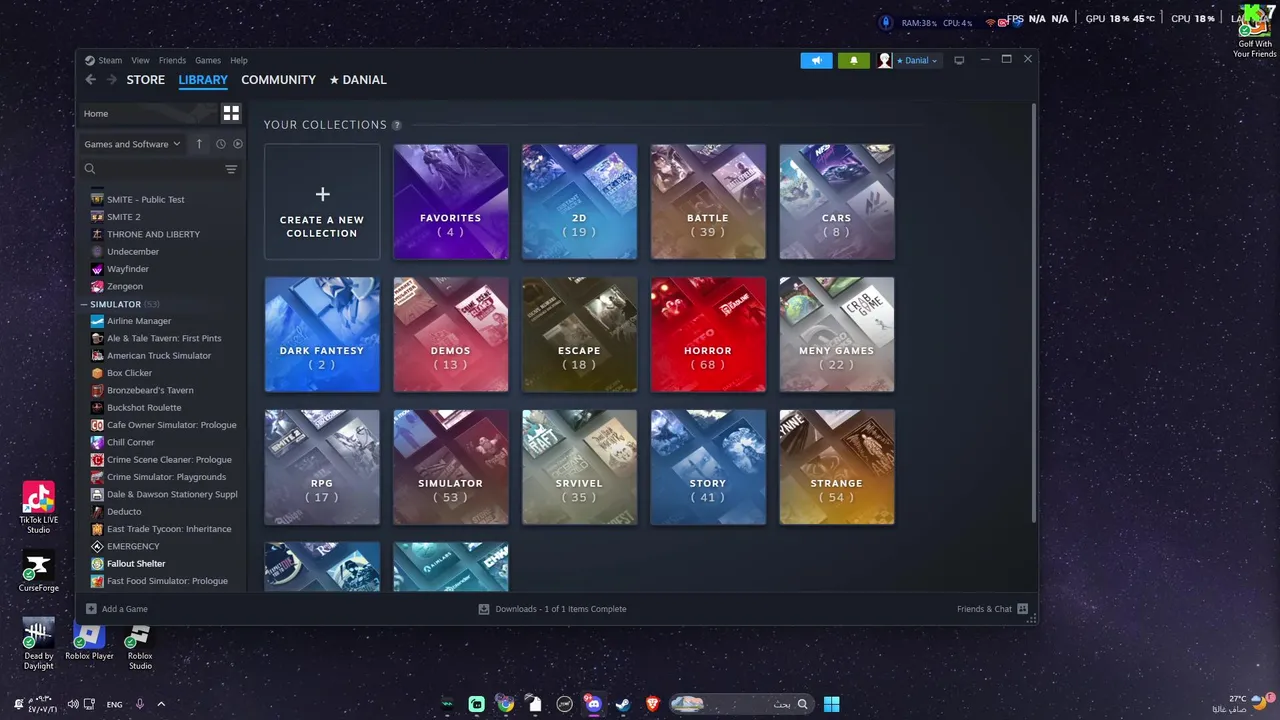This screenshot has width=1280, height=720.
Task: Sort library with the up-arrow icon
Action: tap(199, 144)
